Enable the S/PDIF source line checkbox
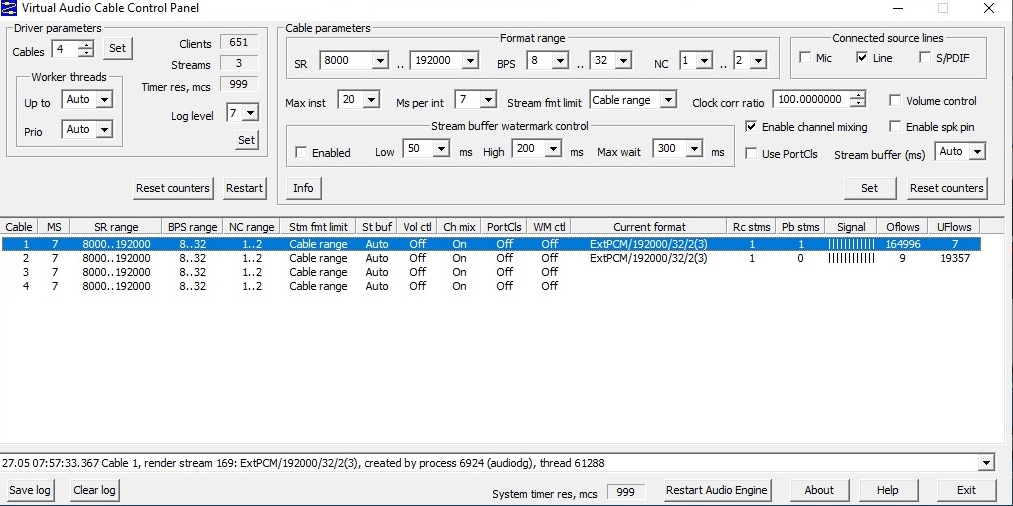The image size is (1013, 506). pos(924,58)
